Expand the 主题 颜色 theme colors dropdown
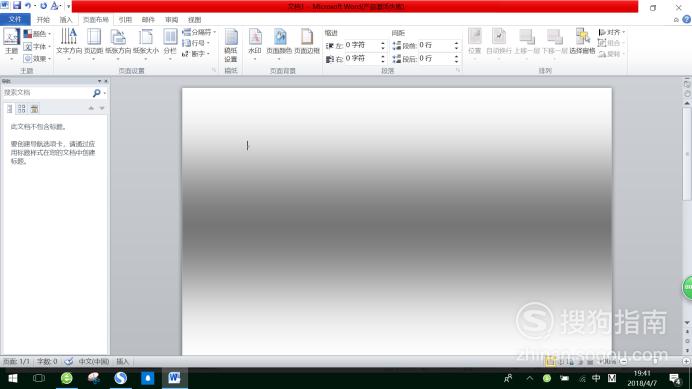 point(37,34)
